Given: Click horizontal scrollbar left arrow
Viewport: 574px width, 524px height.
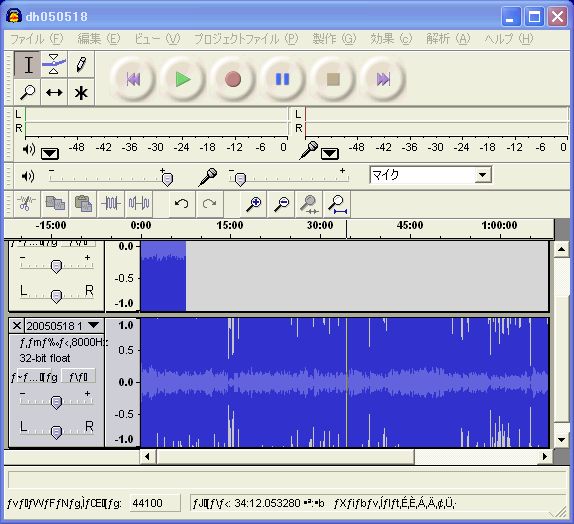Looking at the screenshot, I should pyautogui.click(x=148, y=456).
